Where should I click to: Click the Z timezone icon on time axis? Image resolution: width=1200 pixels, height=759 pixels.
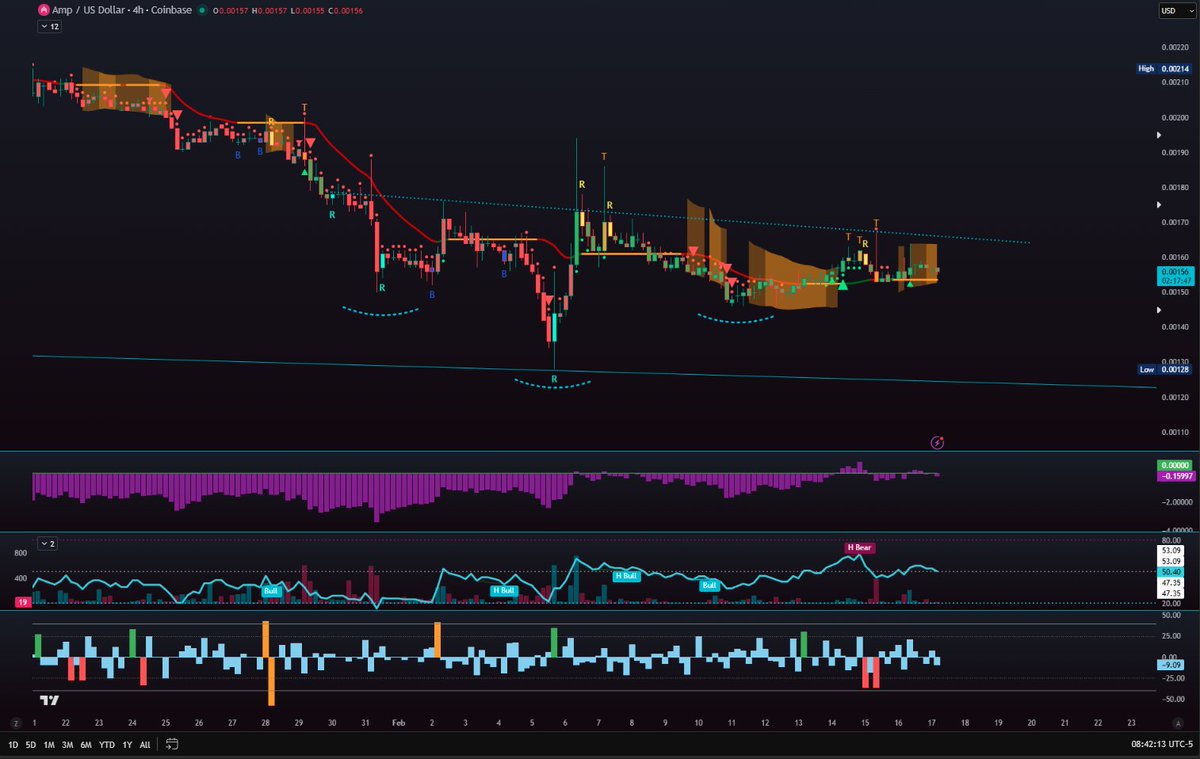[16, 722]
